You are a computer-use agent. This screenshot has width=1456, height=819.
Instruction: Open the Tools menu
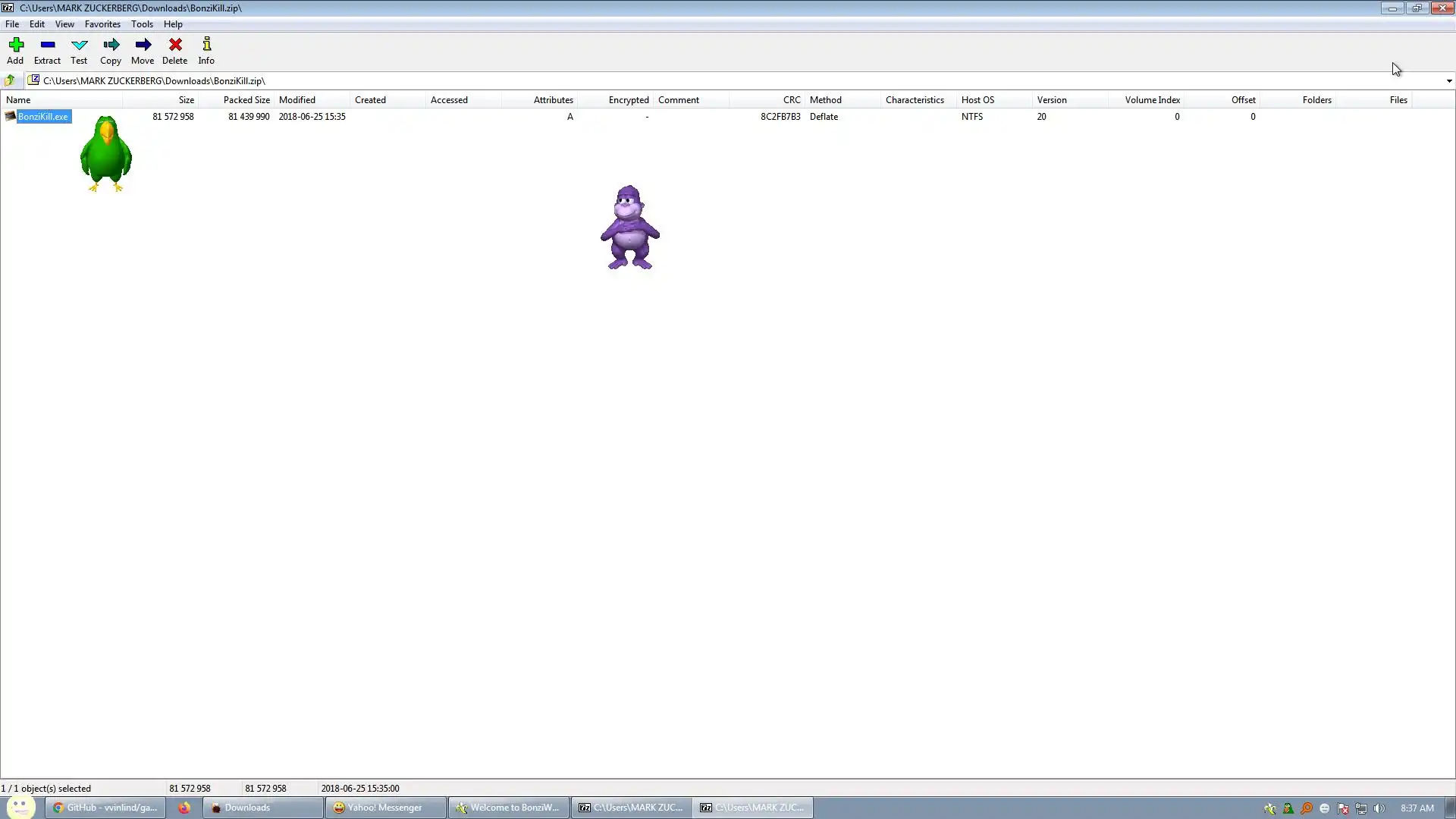click(x=142, y=24)
